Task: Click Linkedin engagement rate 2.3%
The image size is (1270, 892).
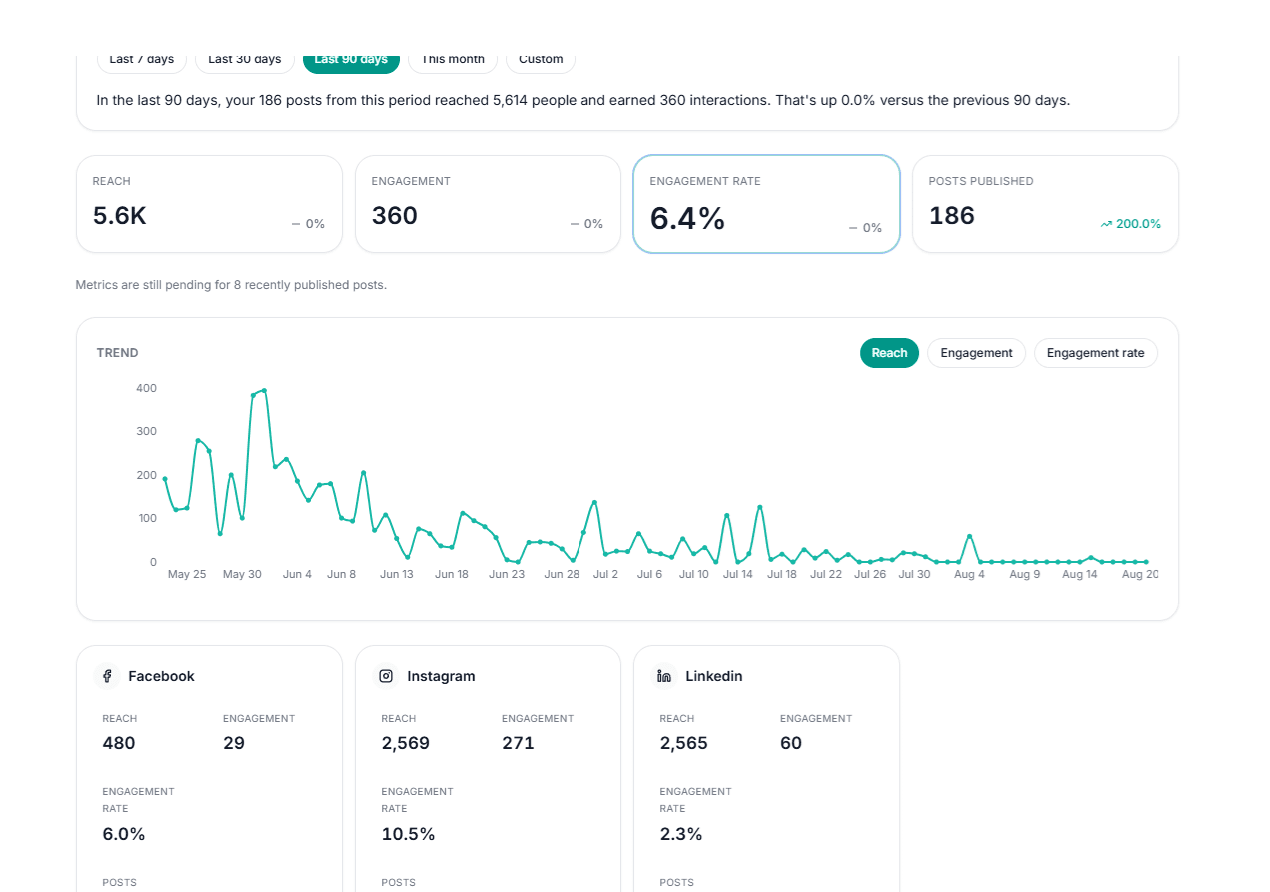Action: click(681, 834)
